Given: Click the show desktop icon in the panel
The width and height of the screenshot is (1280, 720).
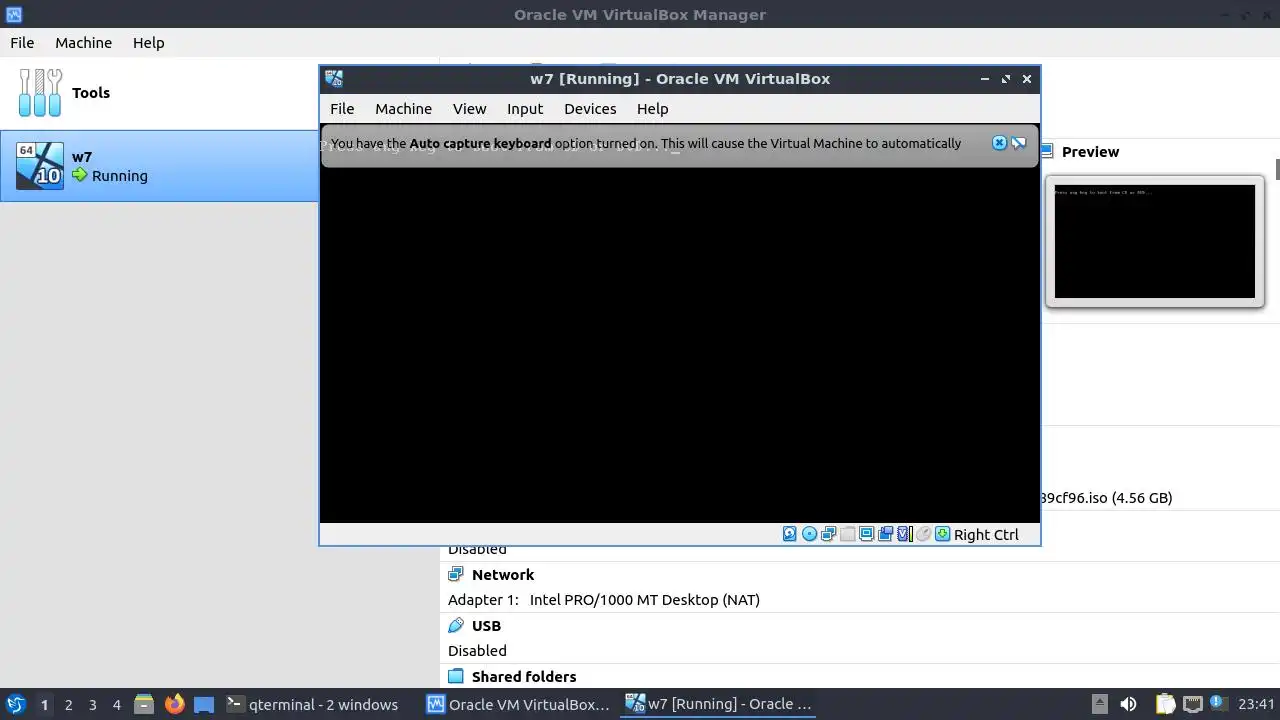Looking at the screenshot, I should coord(204,704).
